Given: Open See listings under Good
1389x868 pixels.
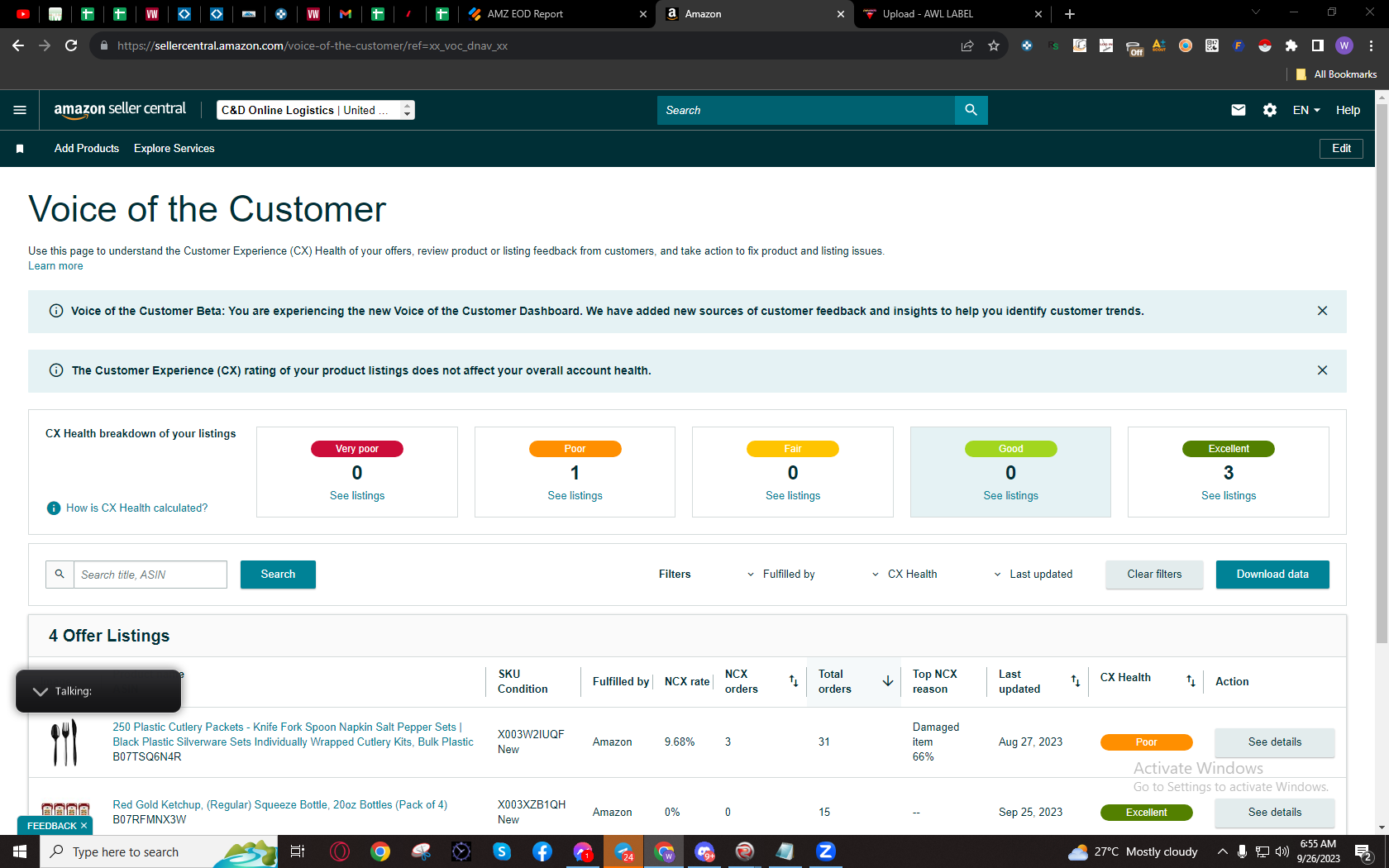Looking at the screenshot, I should (1010, 496).
